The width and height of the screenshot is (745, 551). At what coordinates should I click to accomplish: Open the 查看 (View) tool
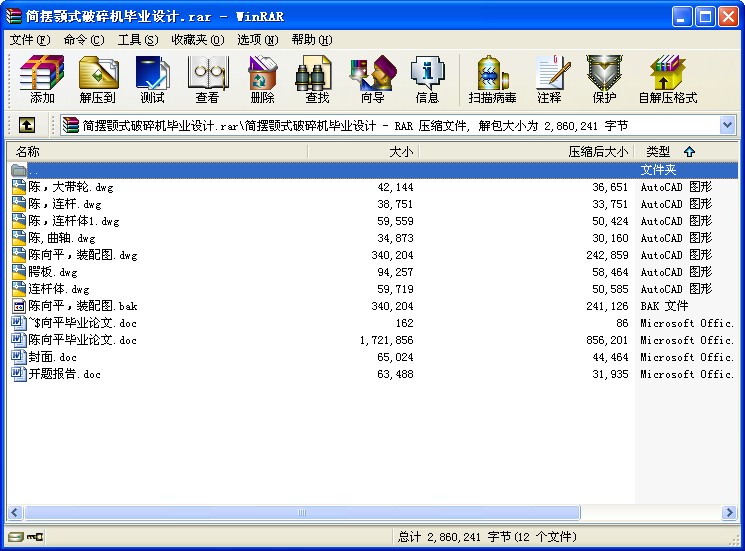point(207,78)
